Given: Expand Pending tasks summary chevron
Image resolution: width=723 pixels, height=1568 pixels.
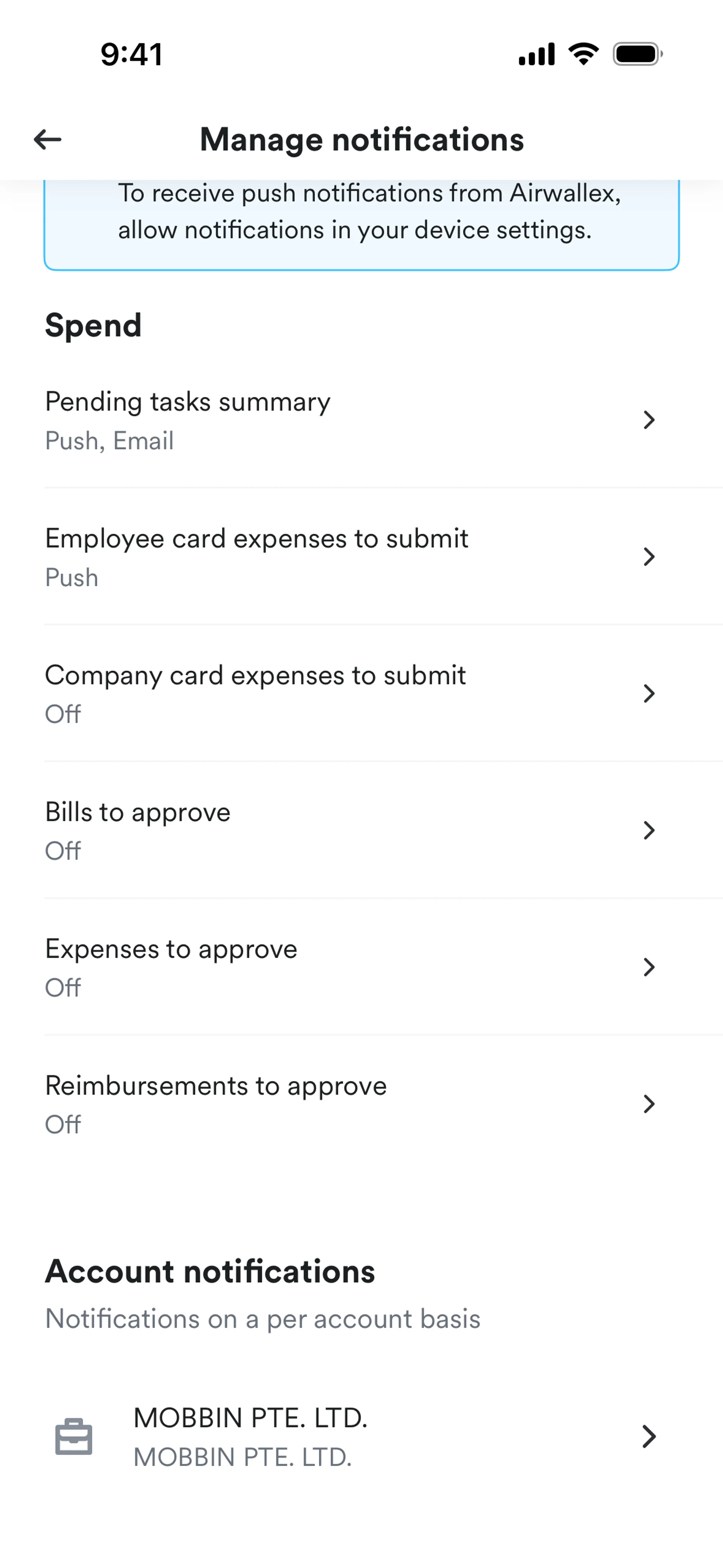Looking at the screenshot, I should pyautogui.click(x=649, y=419).
